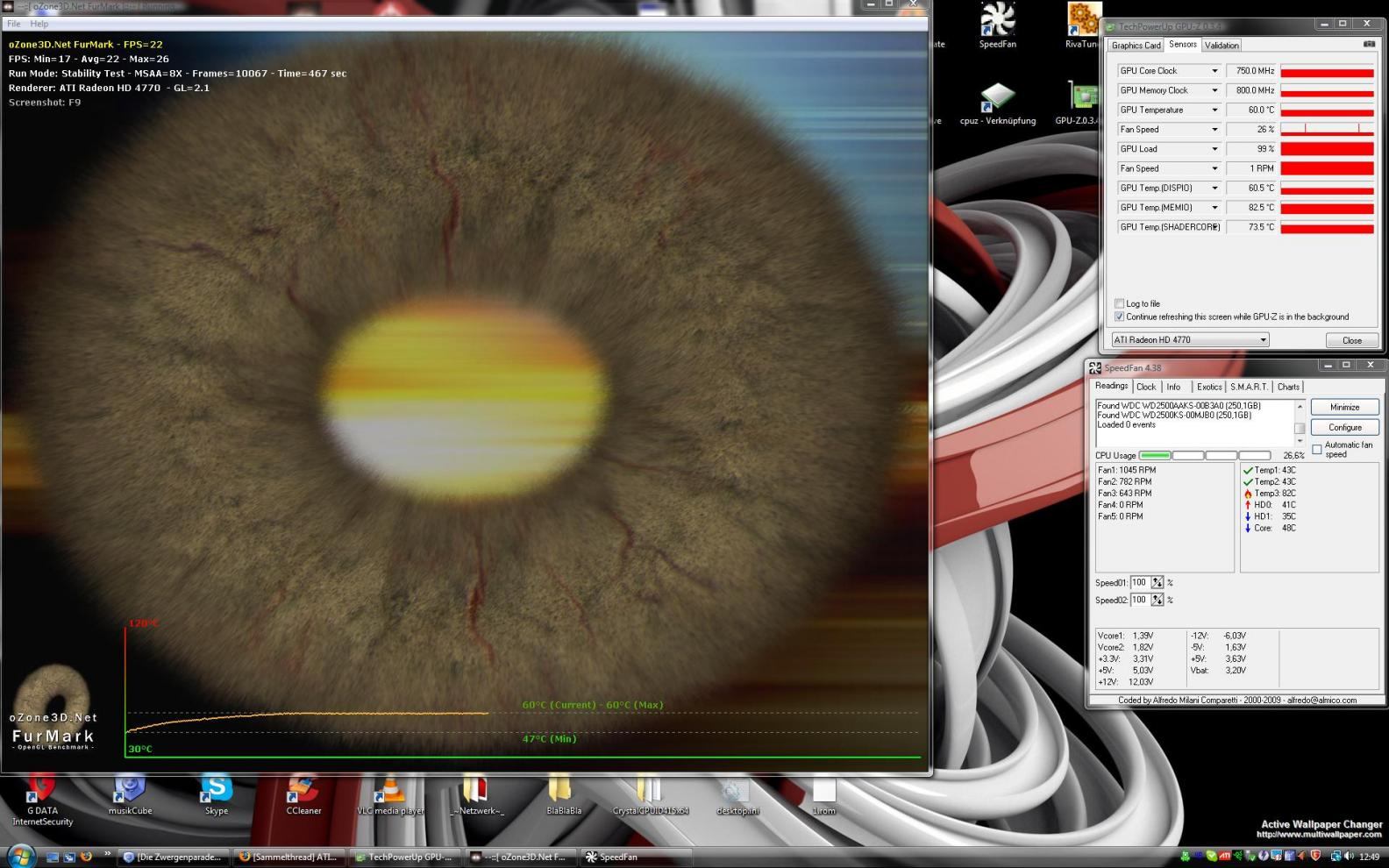Open the SpeedFan S.M.A.R.T. tab

pos(1249,387)
